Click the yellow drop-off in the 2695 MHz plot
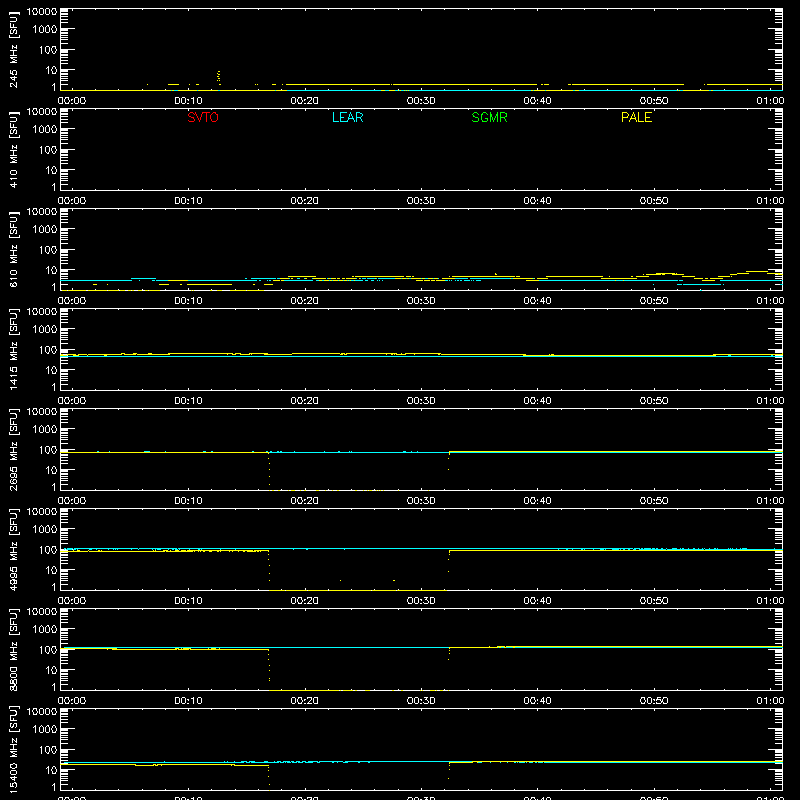 (x=269, y=470)
